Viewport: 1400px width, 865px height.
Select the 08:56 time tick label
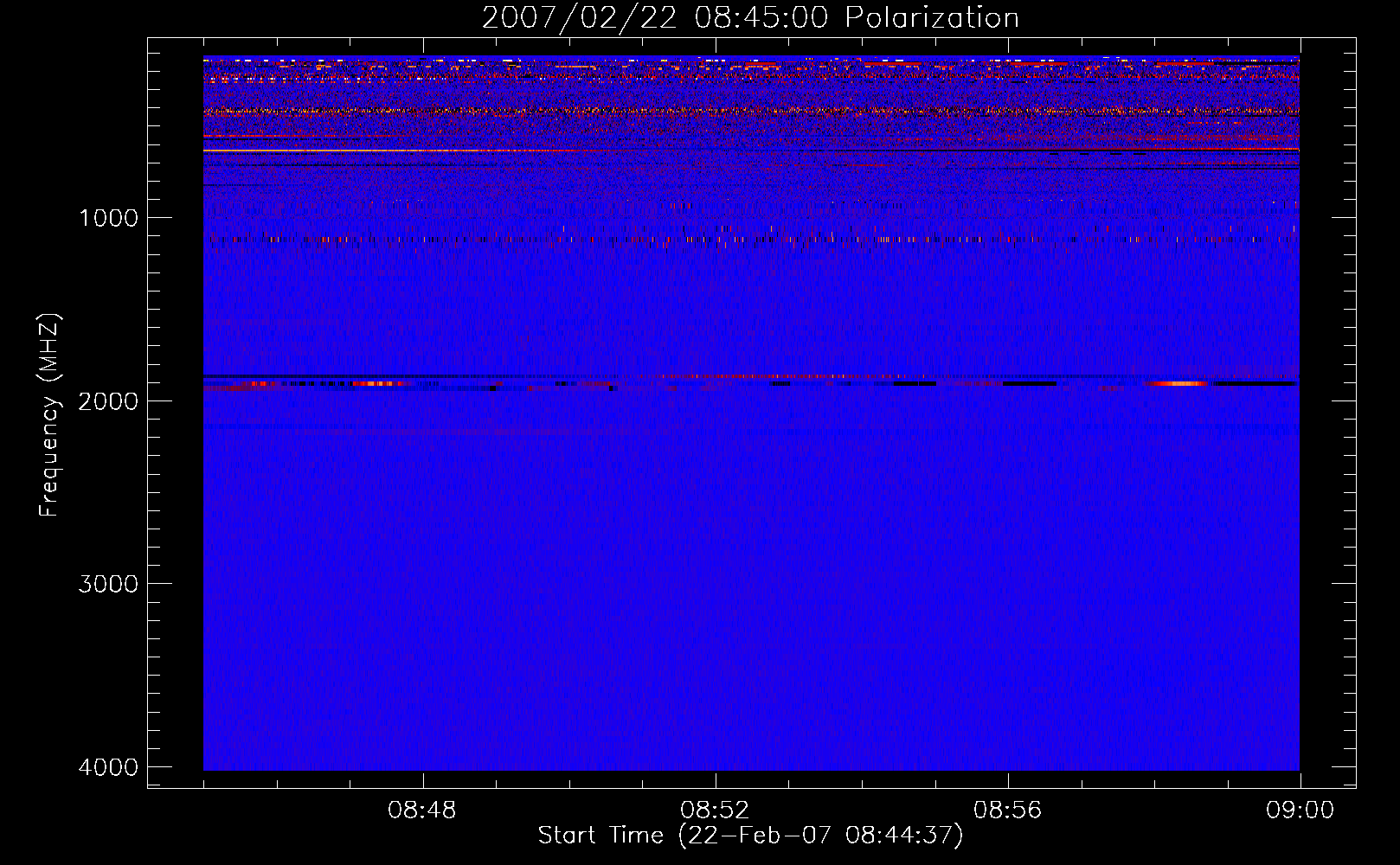[x=1007, y=811]
